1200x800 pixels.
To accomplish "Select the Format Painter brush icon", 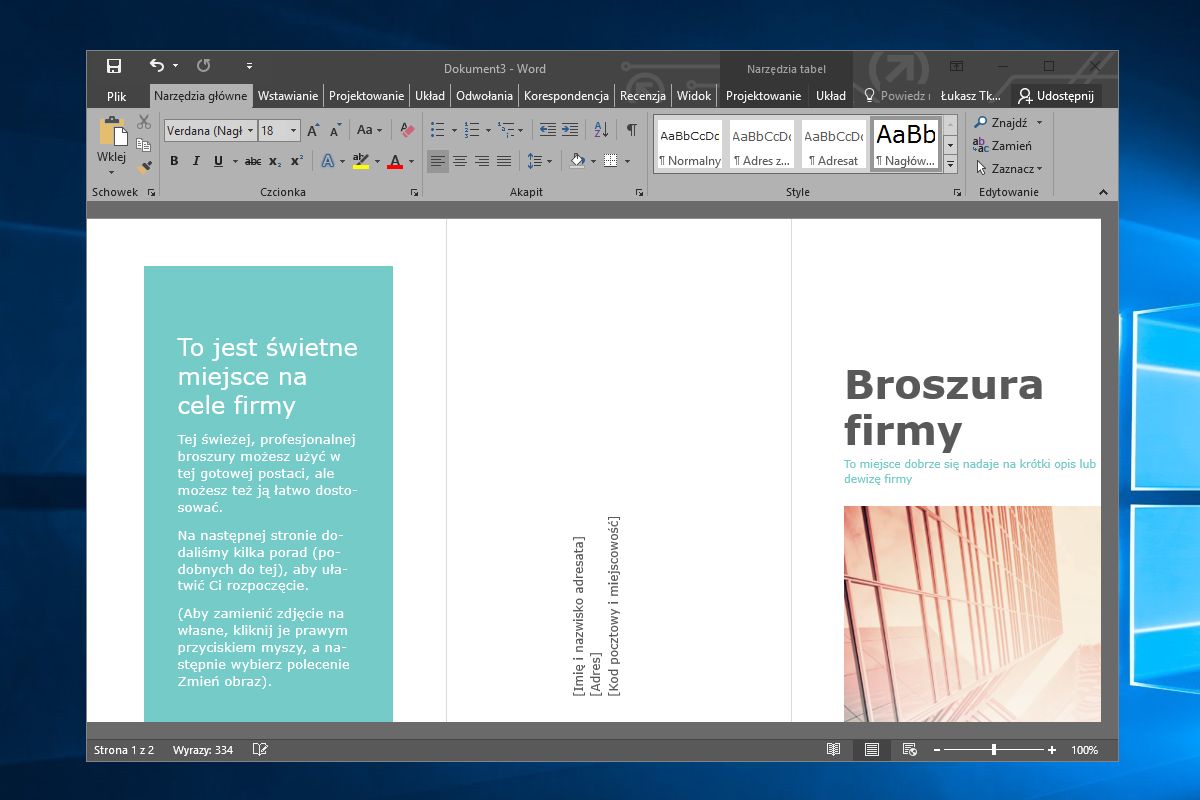I will click(144, 166).
